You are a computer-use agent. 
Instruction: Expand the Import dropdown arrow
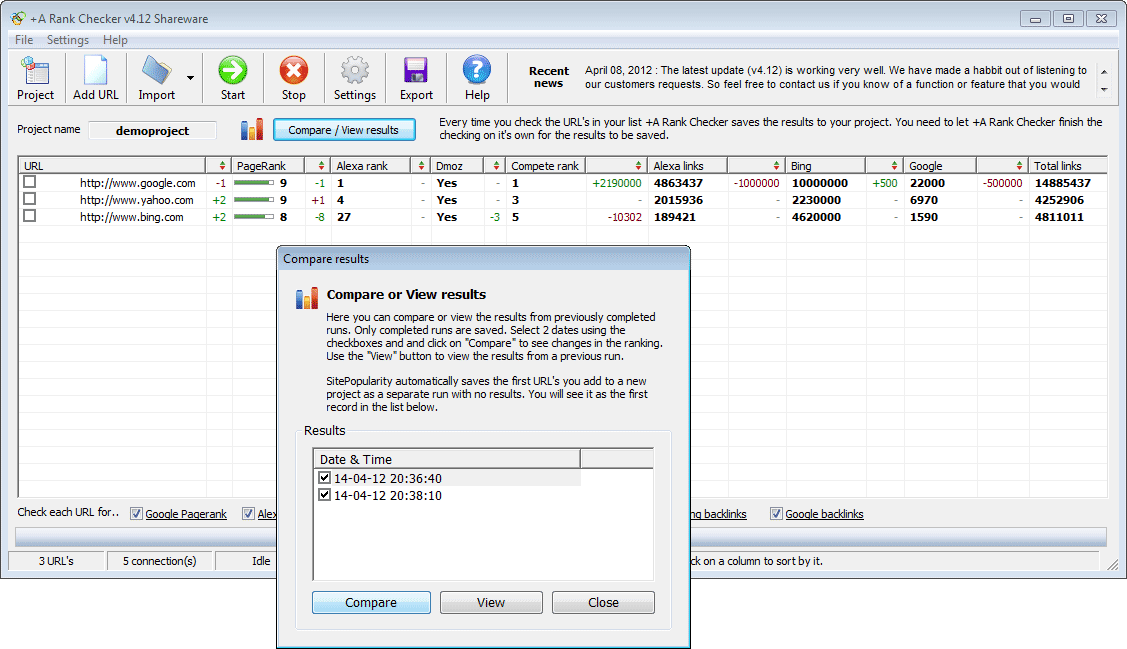[x=190, y=77]
